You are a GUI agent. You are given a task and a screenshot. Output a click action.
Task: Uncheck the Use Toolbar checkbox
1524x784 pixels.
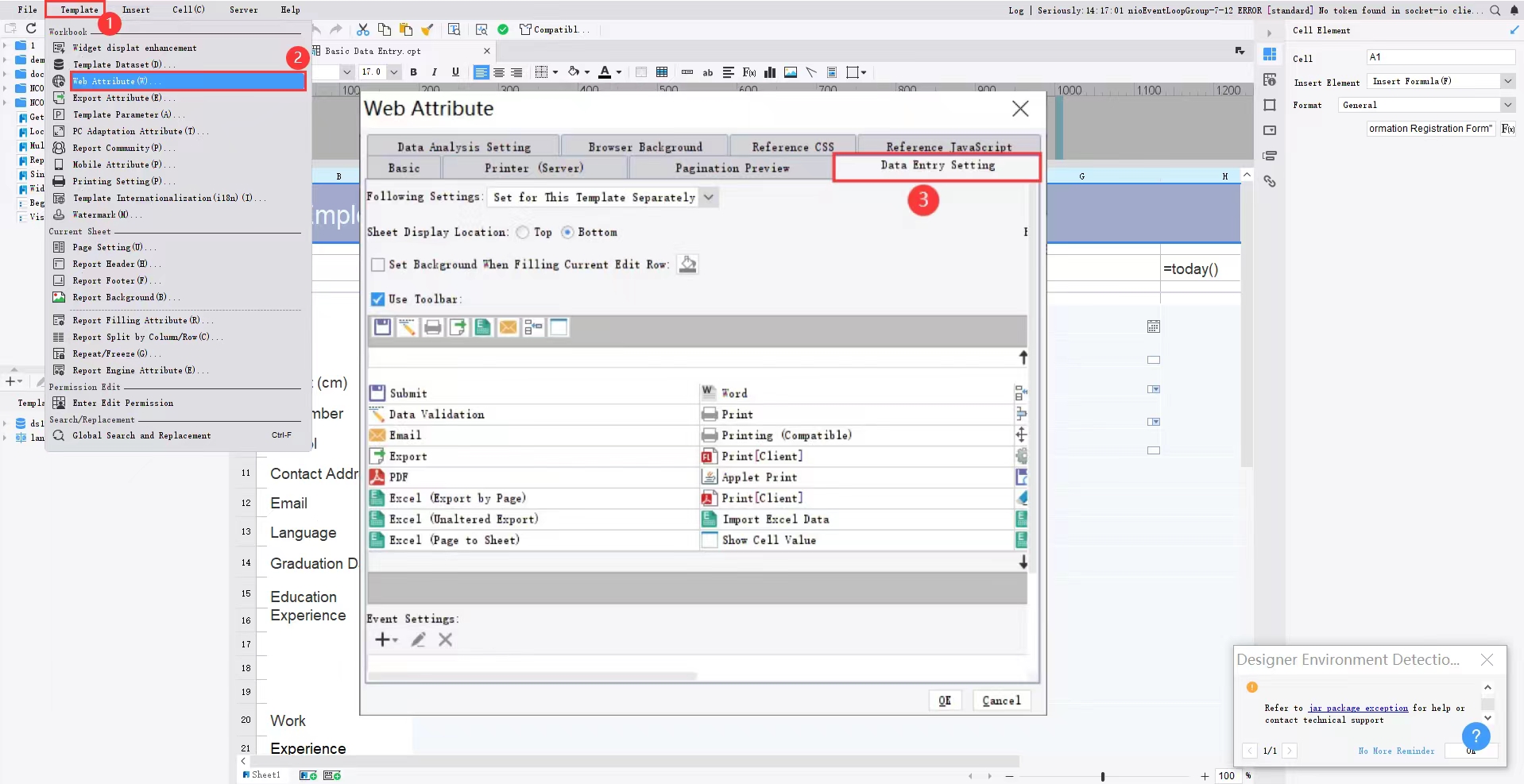click(x=378, y=299)
